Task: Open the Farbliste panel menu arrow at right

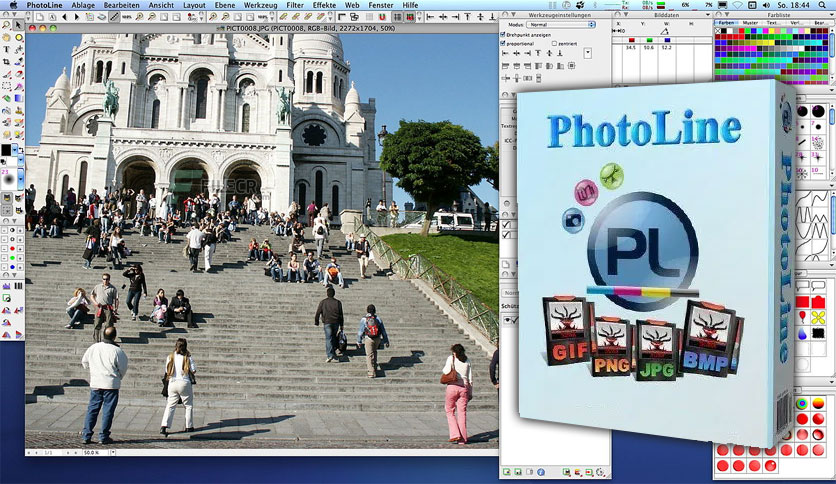Action: point(831,15)
